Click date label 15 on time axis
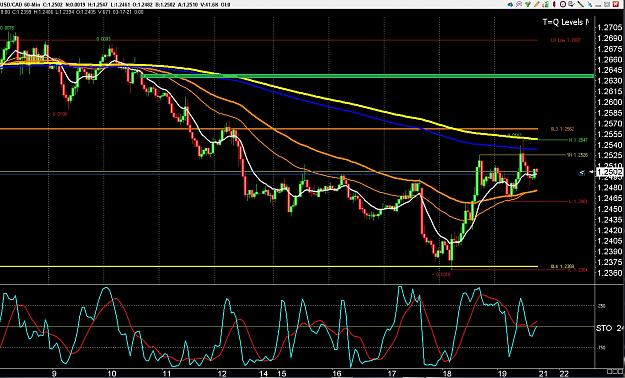This screenshot has height=378, width=625. coord(282,374)
